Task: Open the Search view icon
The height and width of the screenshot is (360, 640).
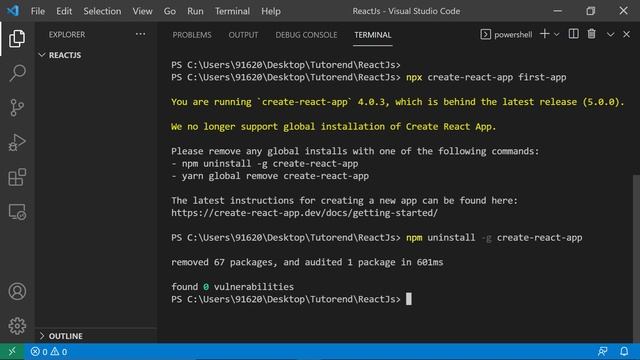Action: pos(17,73)
